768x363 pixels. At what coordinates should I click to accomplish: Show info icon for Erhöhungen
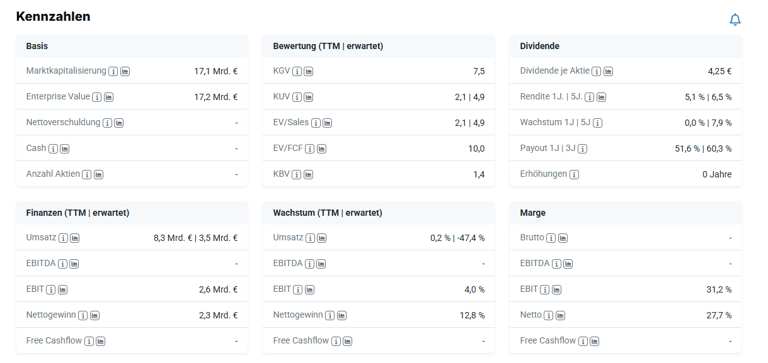574,174
